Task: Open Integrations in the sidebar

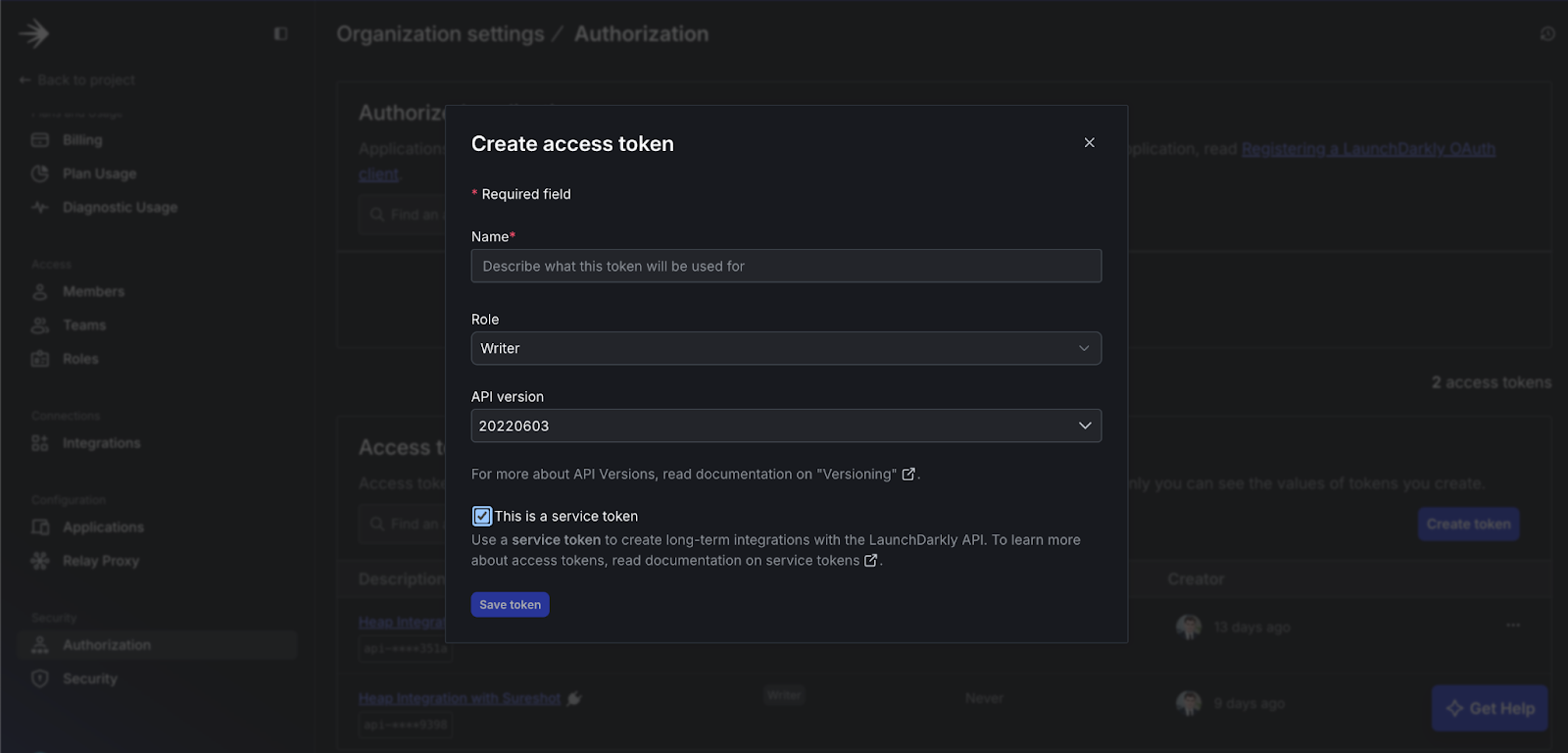Action: tap(101, 443)
